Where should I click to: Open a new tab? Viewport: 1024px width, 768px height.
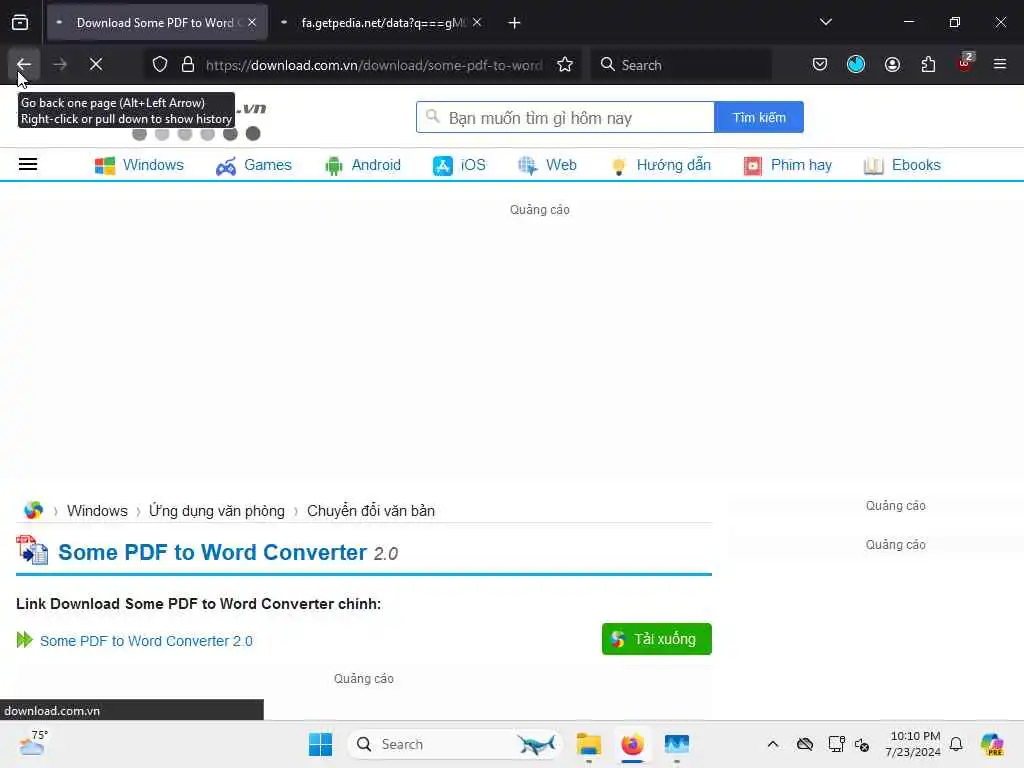[515, 23]
